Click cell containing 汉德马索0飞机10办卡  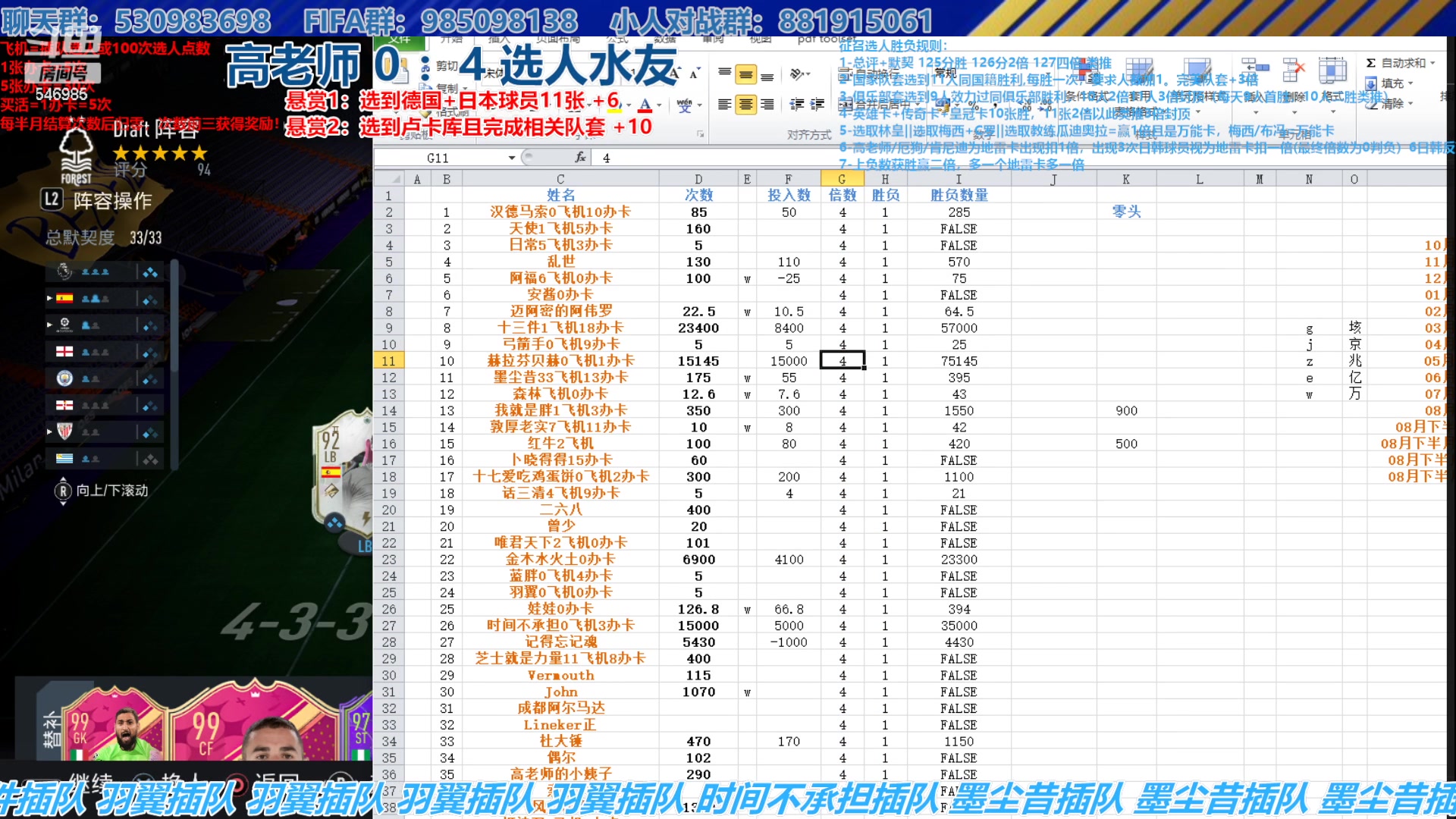[560, 212]
